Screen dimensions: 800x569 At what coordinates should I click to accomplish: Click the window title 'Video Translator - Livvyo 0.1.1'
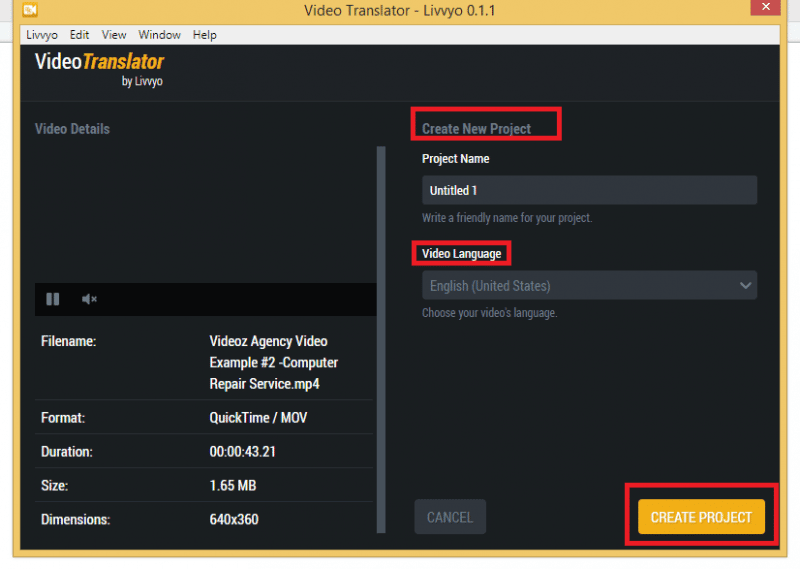click(399, 10)
